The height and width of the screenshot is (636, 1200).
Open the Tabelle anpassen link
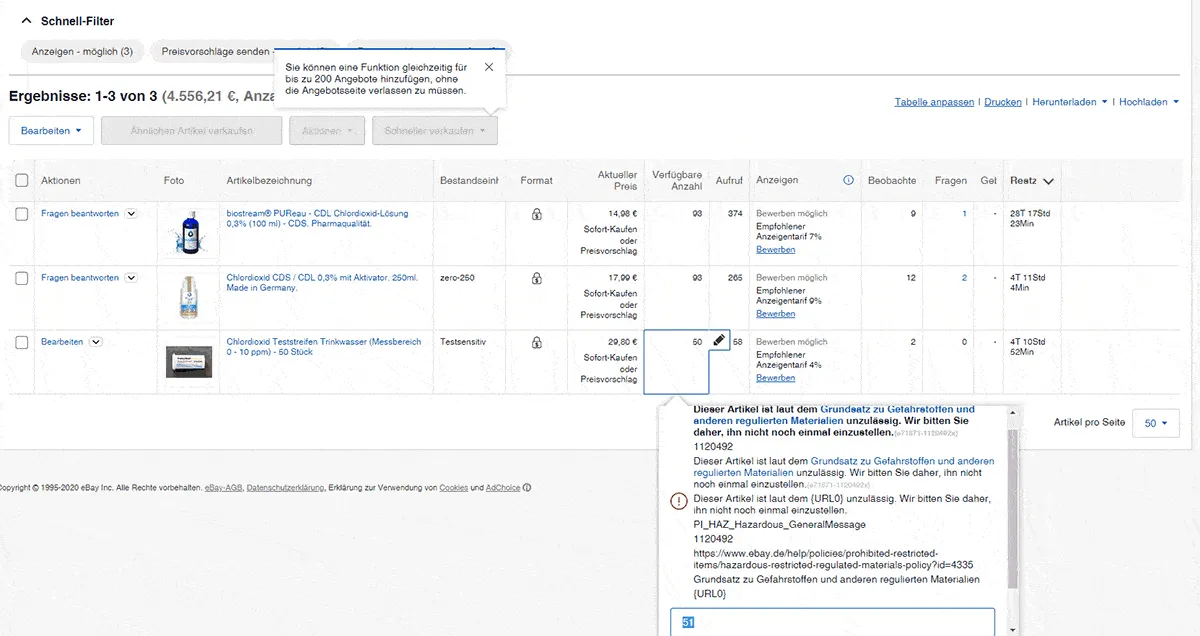(934, 102)
